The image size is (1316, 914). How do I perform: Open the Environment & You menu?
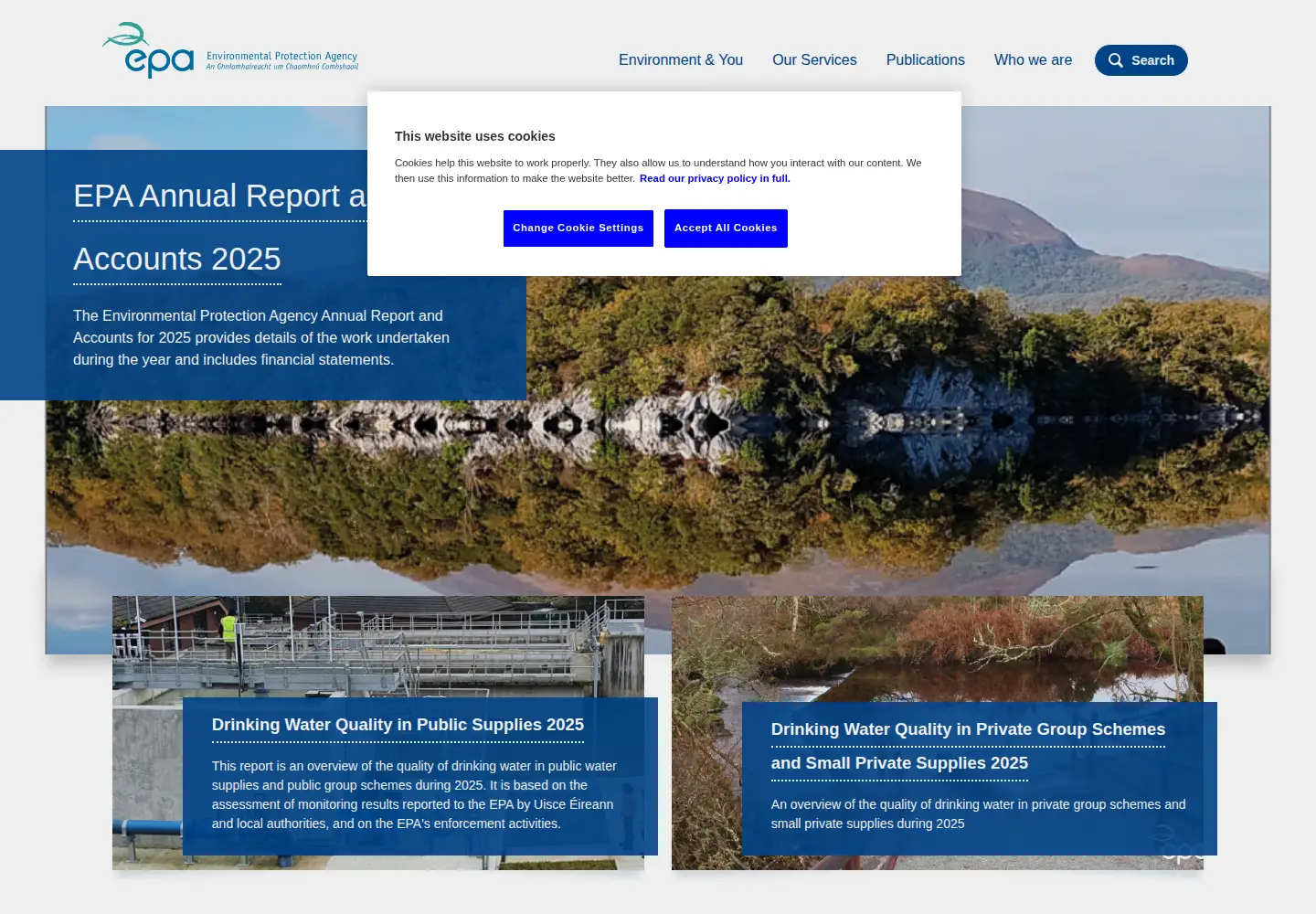click(x=681, y=60)
